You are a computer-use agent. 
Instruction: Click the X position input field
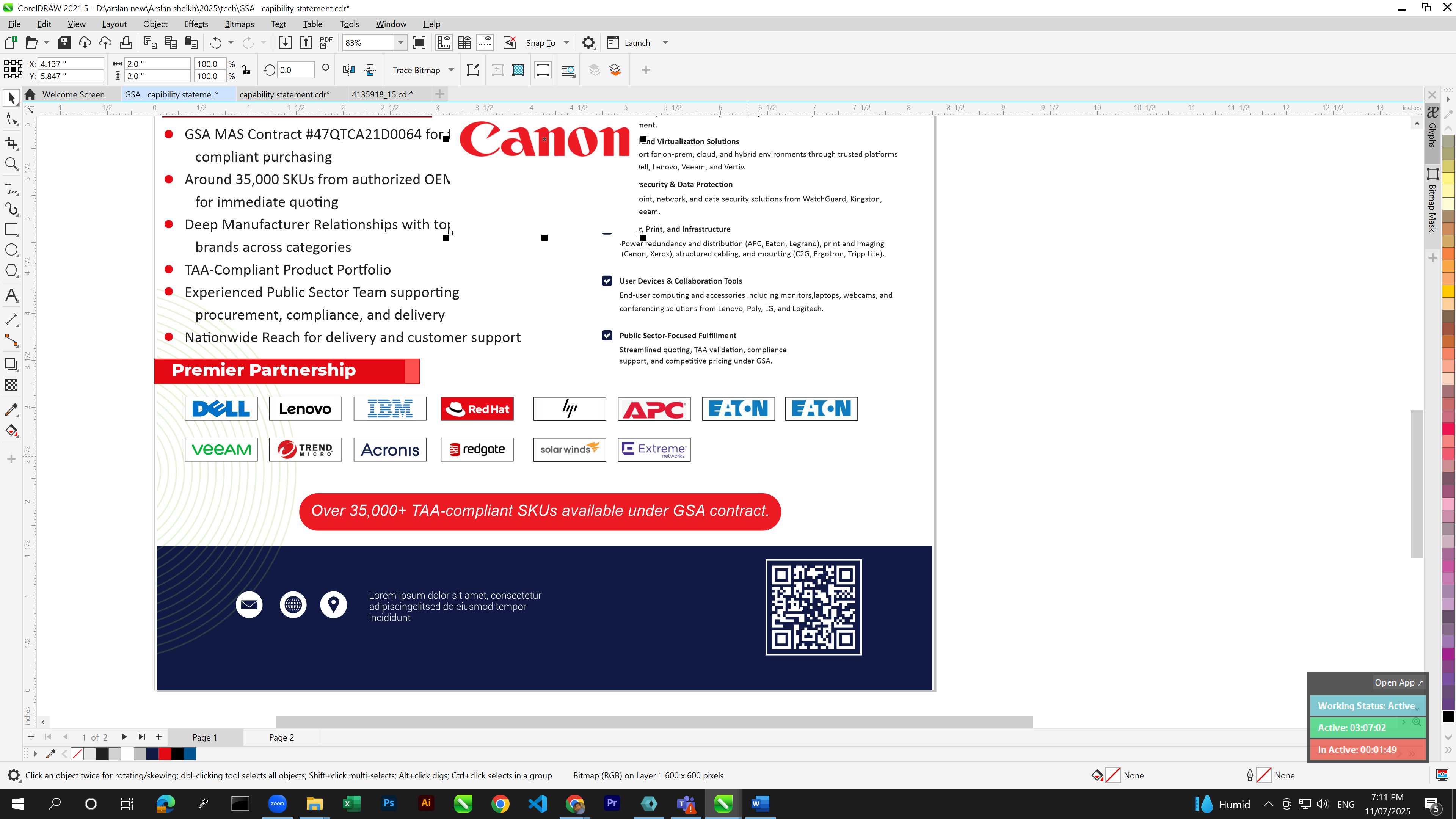71,64
